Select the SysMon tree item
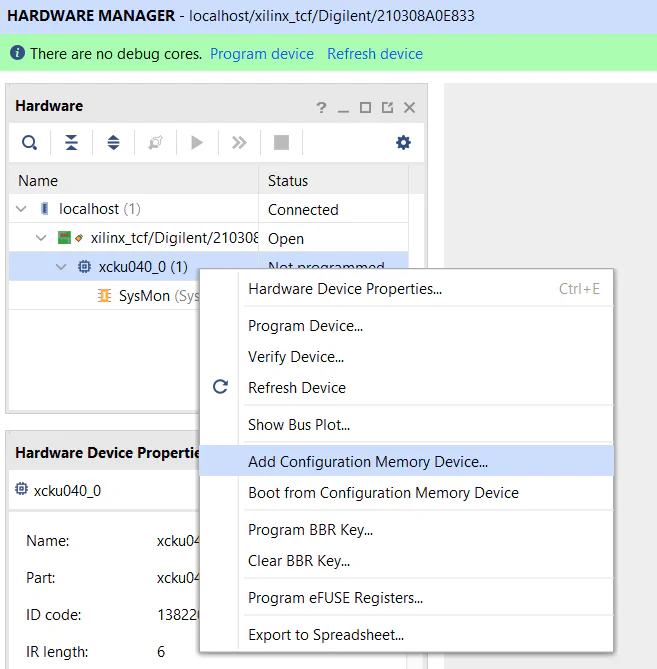The width and height of the screenshot is (657, 669). pos(143,296)
